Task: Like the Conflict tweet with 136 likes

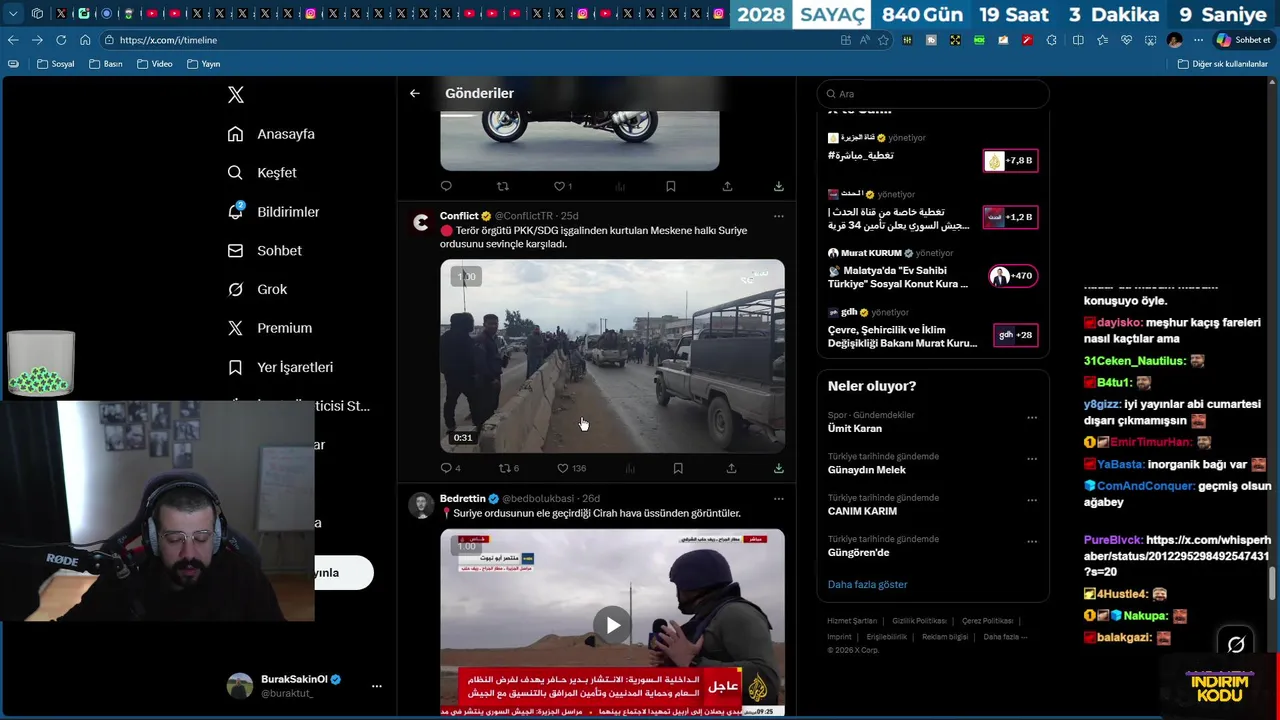Action: click(x=563, y=468)
